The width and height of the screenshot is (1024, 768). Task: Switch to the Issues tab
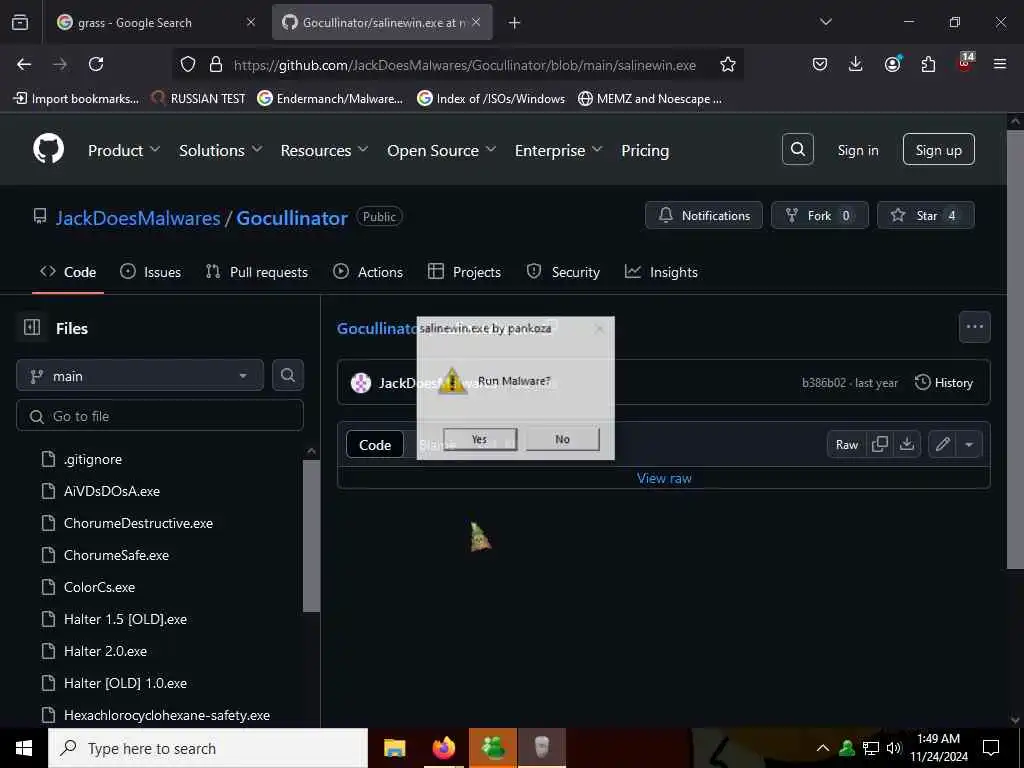(150, 272)
